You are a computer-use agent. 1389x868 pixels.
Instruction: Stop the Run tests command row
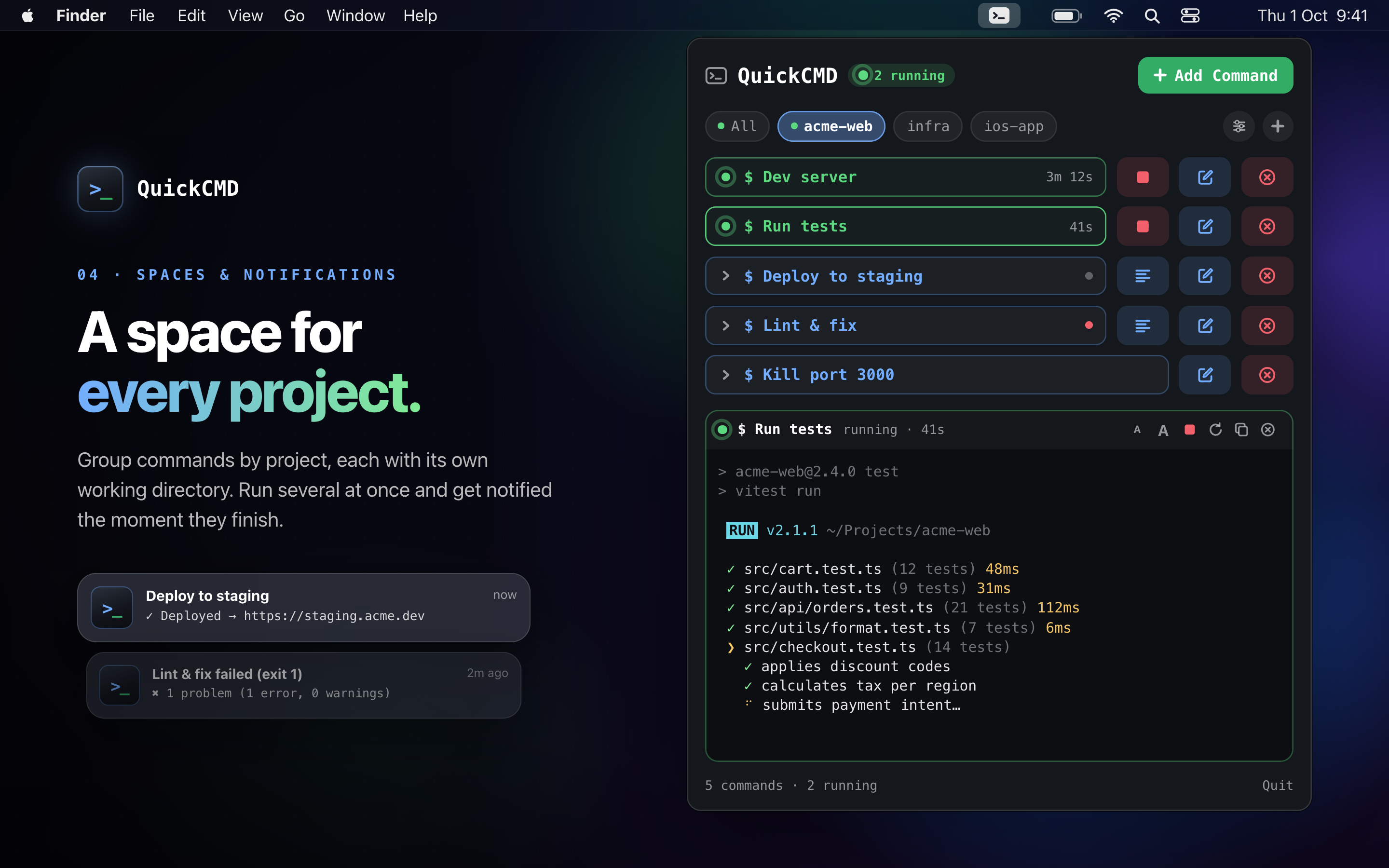tap(1142, 226)
